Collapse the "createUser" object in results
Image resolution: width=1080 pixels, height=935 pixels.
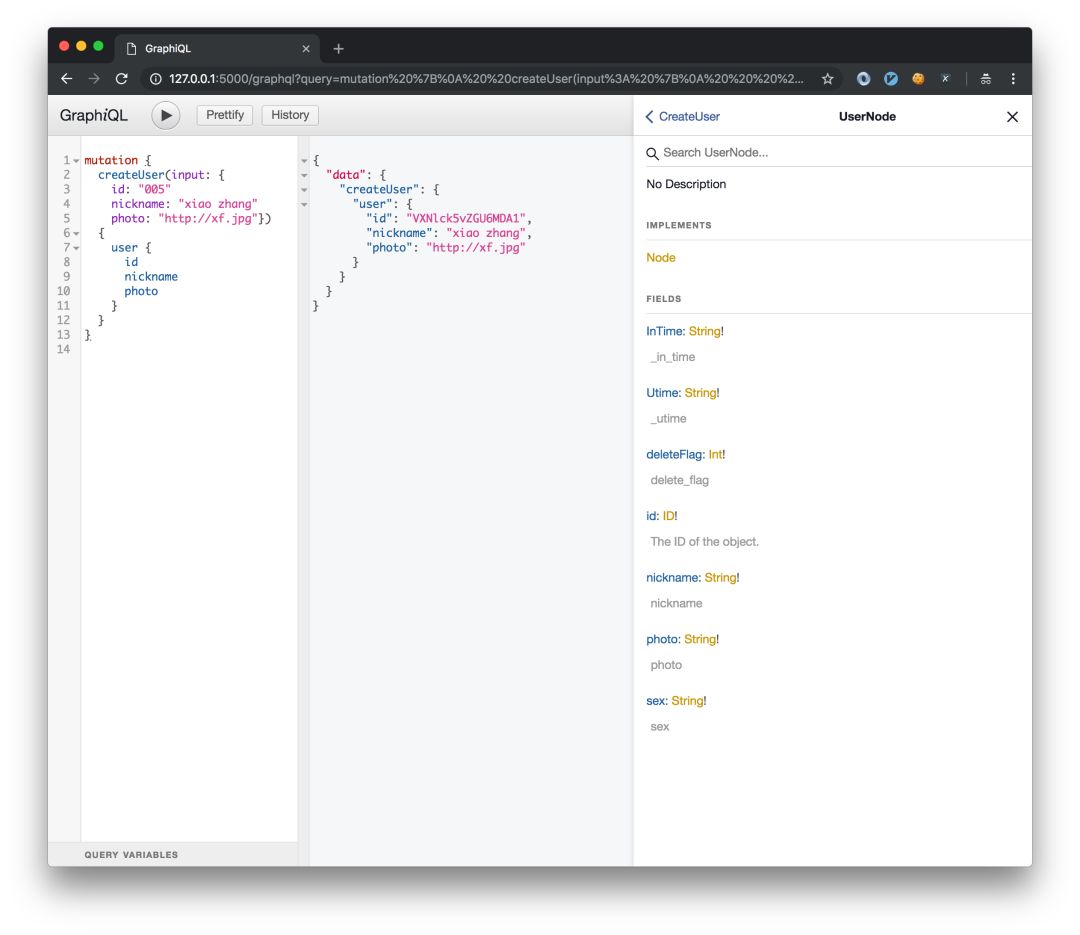pyautogui.click(x=304, y=189)
